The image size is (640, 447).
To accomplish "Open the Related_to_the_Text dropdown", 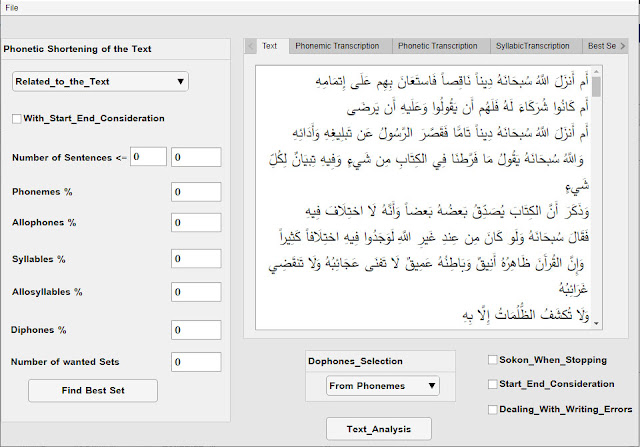I will click(100, 82).
